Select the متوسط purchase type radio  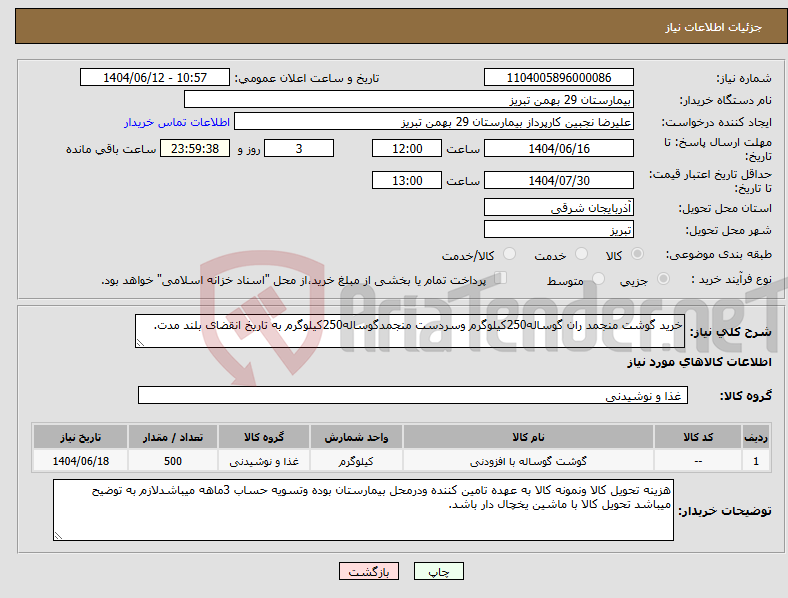[x=598, y=278]
